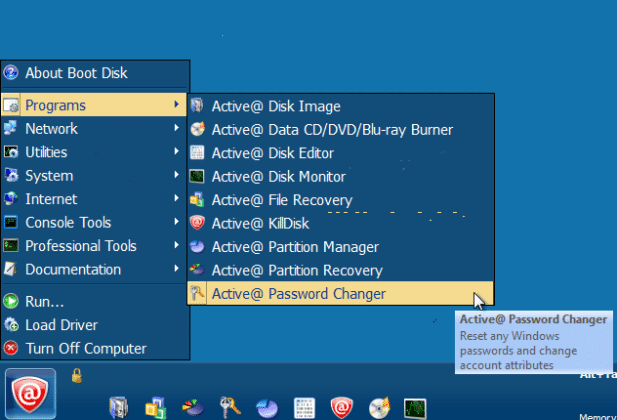Open Active@ Disk Monitor from Programs submenu
The width and height of the screenshot is (617, 420).
[340, 176]
